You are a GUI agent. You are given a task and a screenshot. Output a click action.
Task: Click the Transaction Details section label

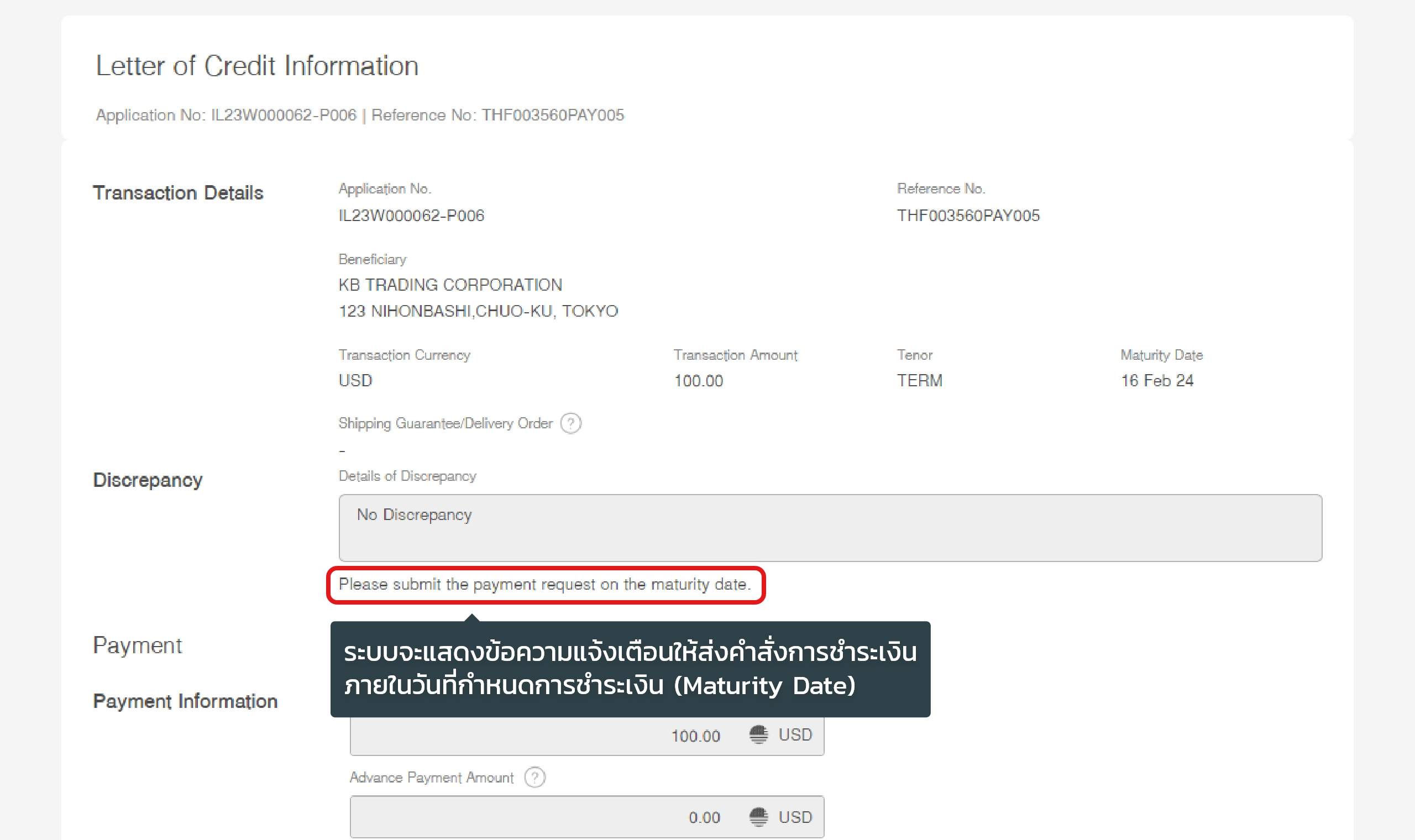point(178,193)
